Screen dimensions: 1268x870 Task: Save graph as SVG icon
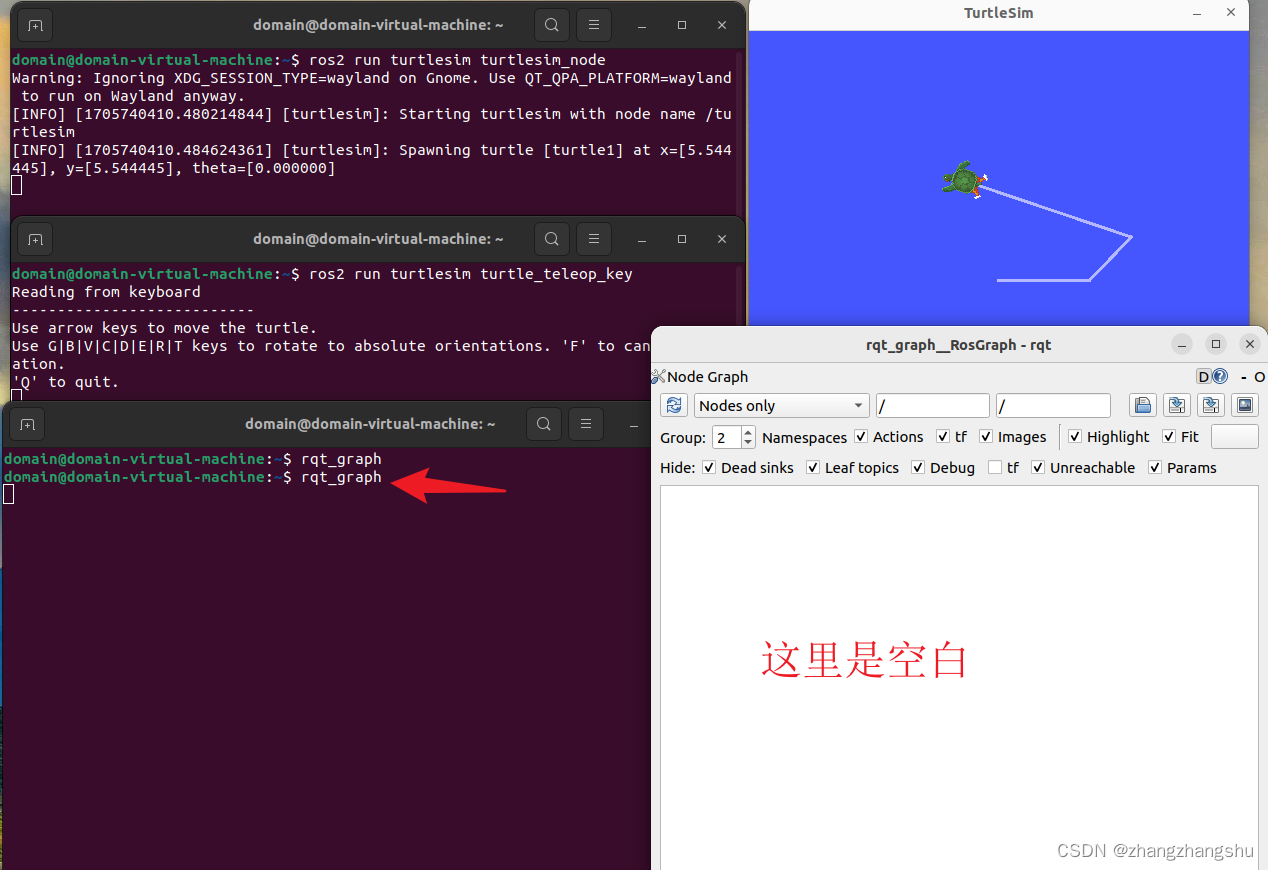(1211, 405)
